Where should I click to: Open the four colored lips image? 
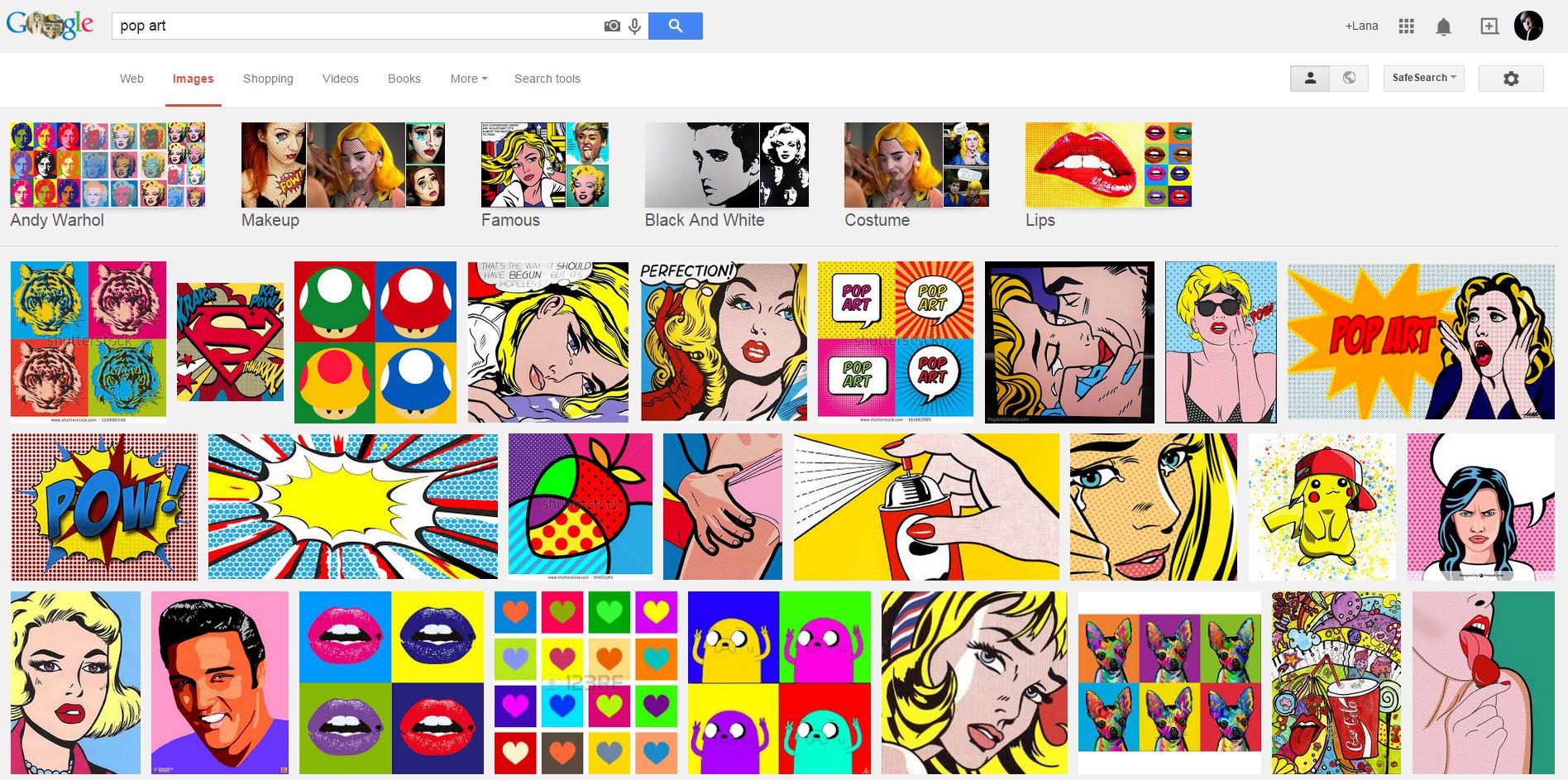[x=391, y=682]
